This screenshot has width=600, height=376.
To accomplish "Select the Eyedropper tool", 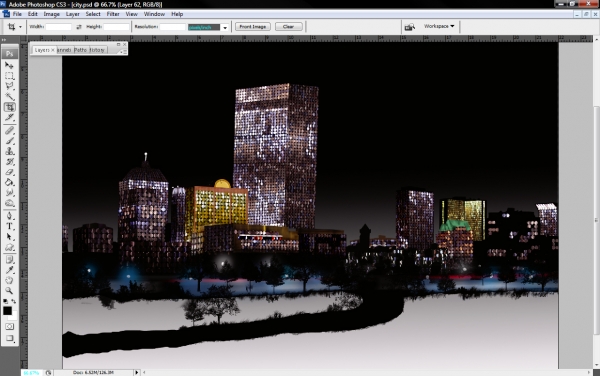I will [x=9, y=270].
